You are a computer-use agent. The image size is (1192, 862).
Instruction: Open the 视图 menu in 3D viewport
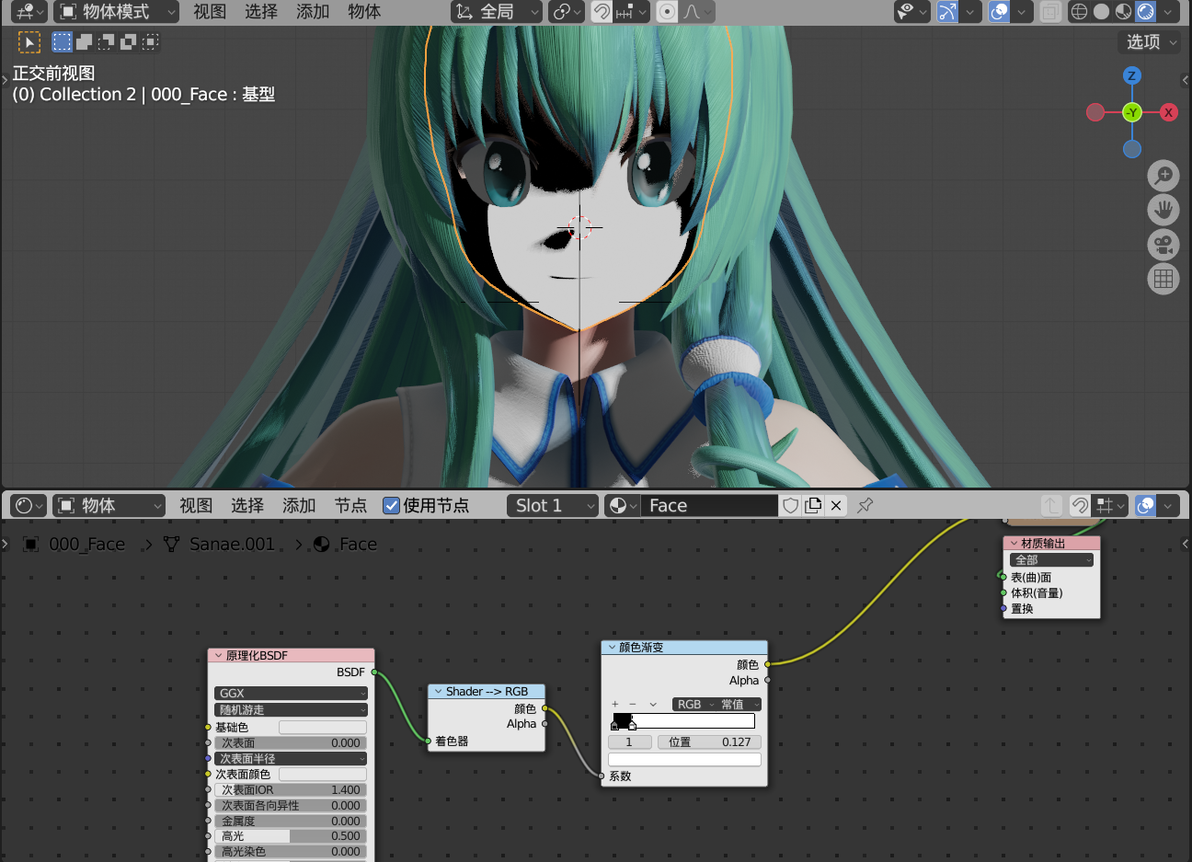[x=209, y=11]
